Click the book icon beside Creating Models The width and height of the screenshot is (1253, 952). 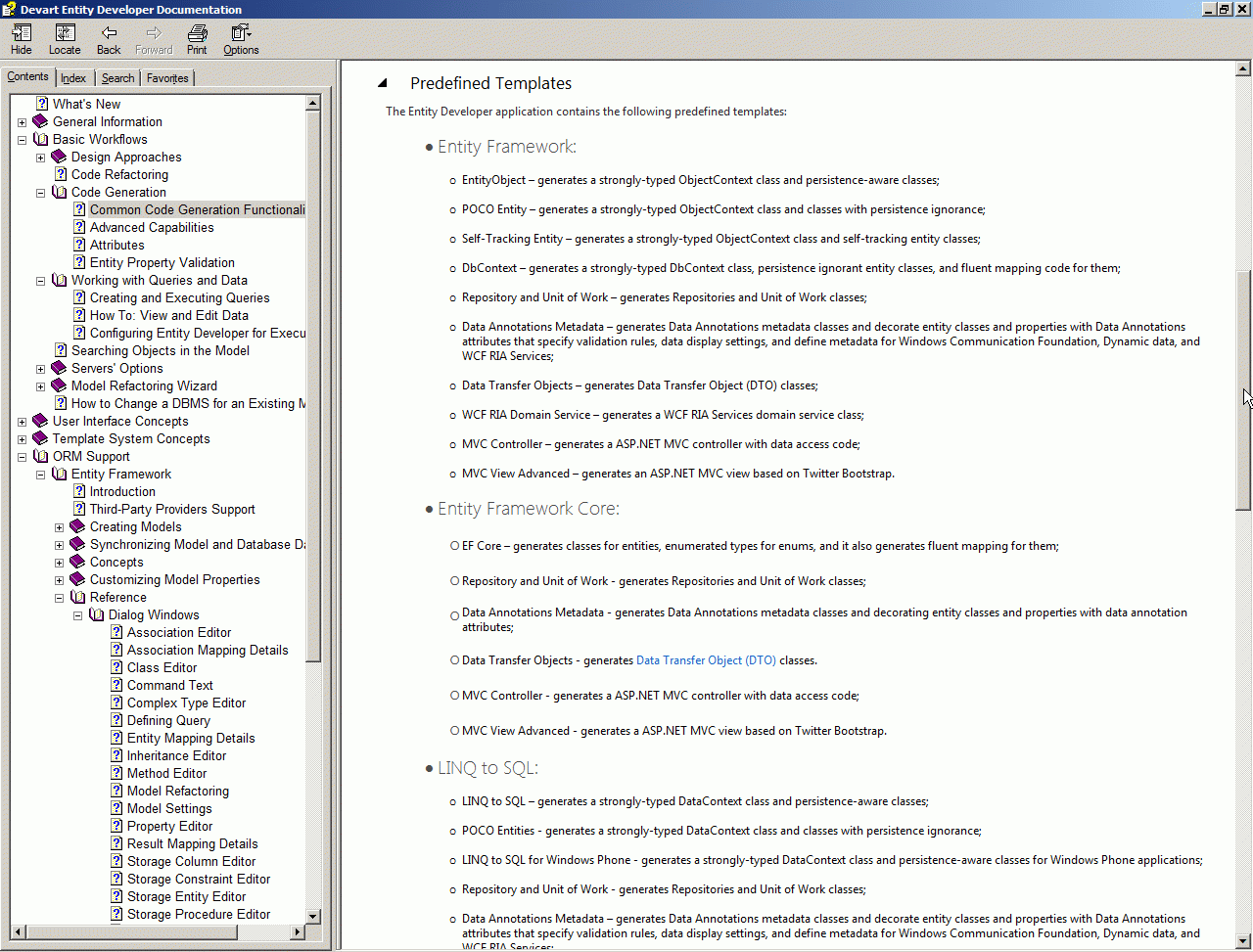coord(77,526)
